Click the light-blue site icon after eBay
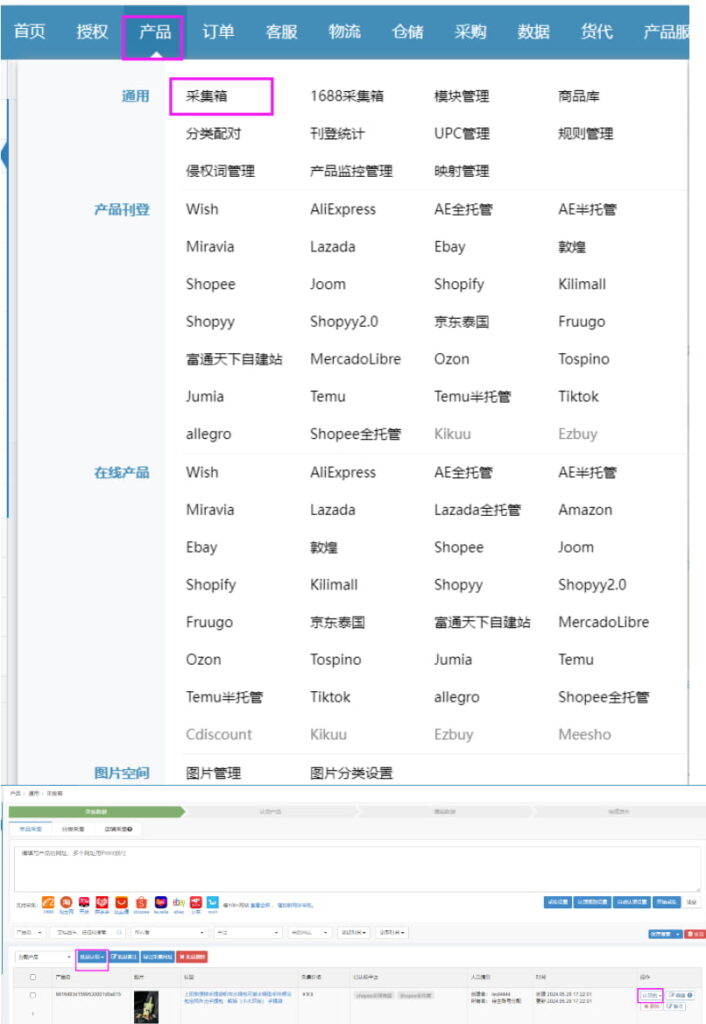This screenshot has height=1024, width=706. pyautogui.click(x=213, y=903)
